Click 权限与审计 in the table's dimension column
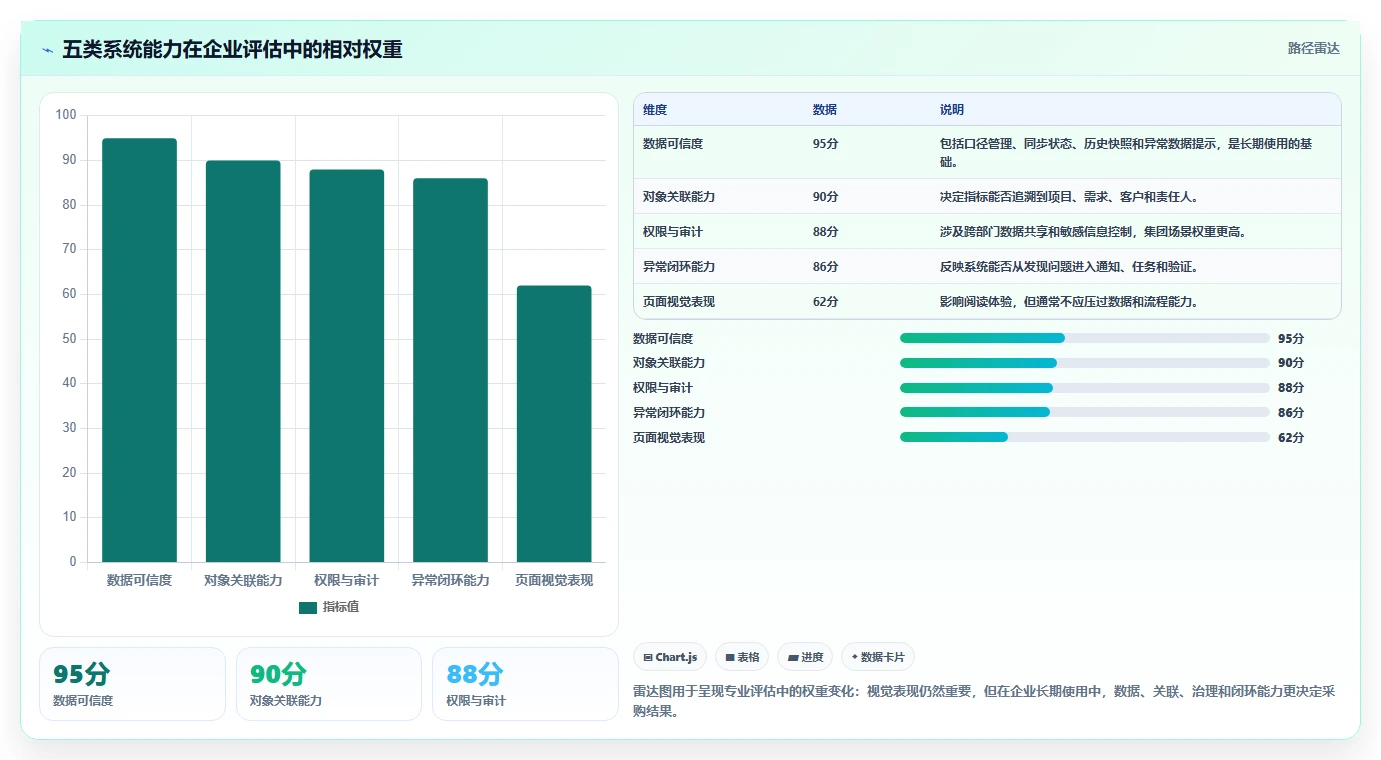This screenshot has height=760, width=1381. 673,232
